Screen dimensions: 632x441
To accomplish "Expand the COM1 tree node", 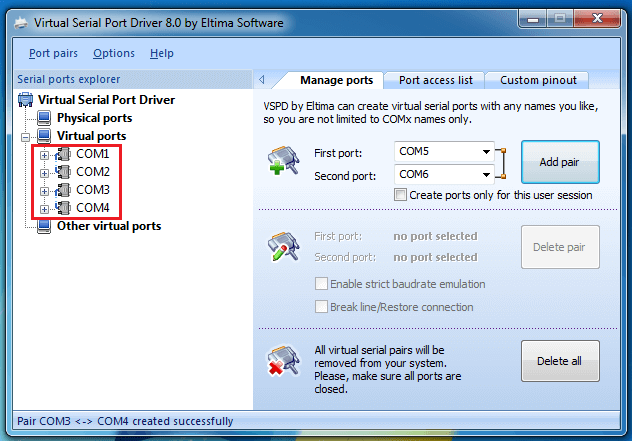I will tap(44, 155).
